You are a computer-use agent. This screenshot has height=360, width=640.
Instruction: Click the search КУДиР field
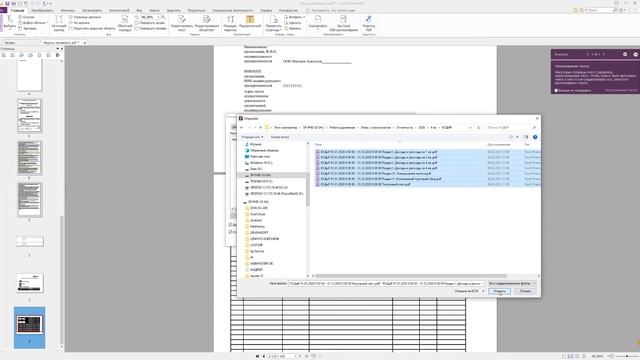click(x=510, y=127)
